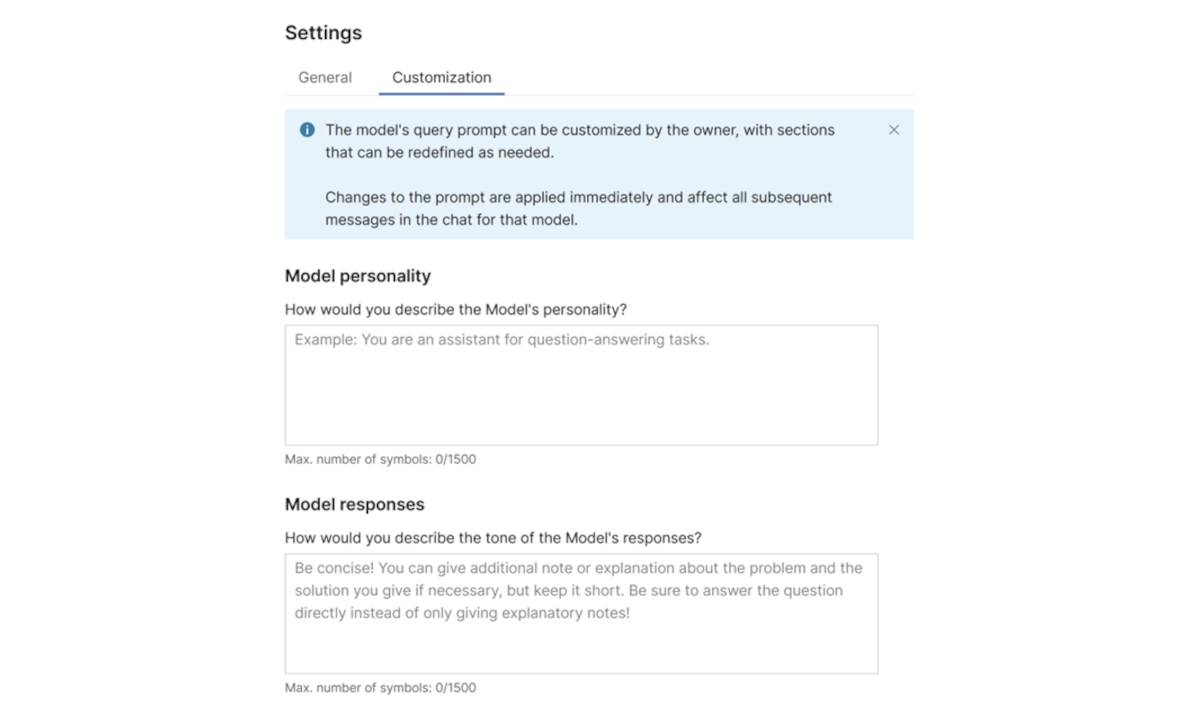The width and height of the screenshot is (1192, 706).
Task: Open the Customization tab
Action: pos(441,77)
